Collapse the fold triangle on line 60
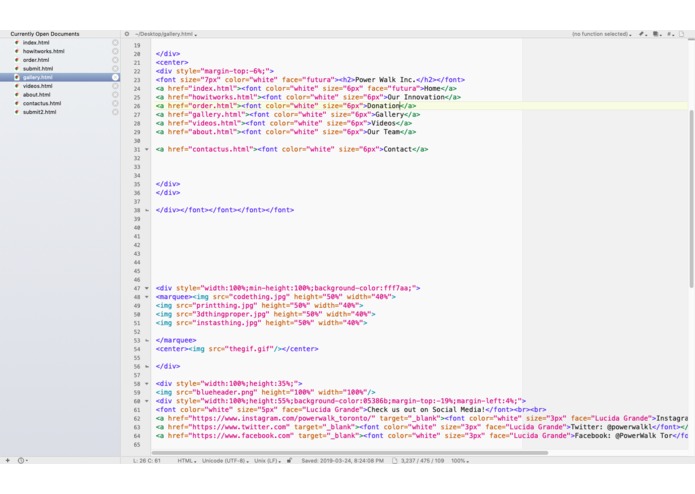 [x=147, y=401]
